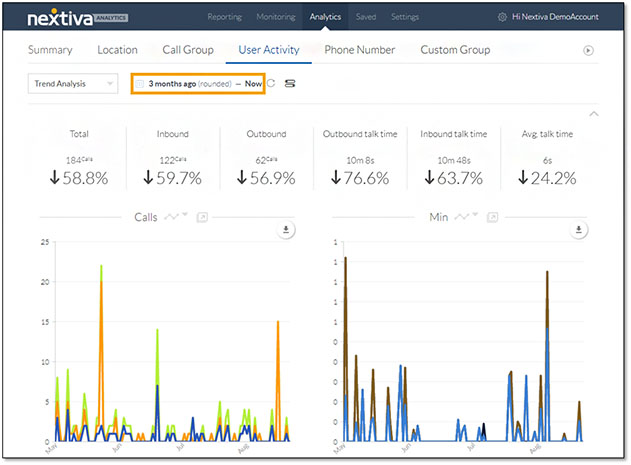631x465 pixels.
Task: Open the Monitoring menu
Action: [276, 17]
